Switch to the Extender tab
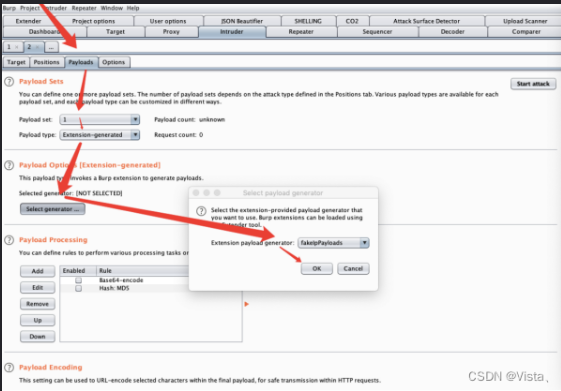 (29, 21)
